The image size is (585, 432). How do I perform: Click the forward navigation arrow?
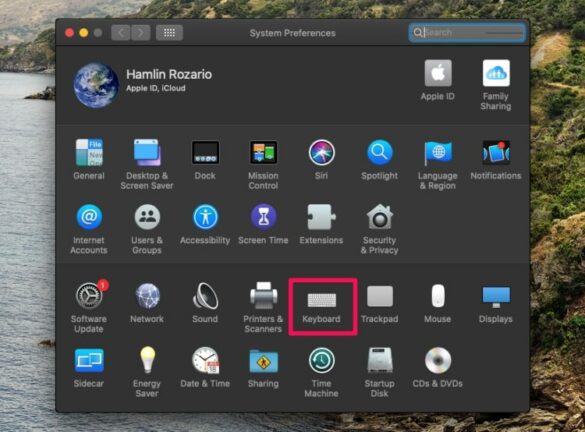click(x=141, y=33)
